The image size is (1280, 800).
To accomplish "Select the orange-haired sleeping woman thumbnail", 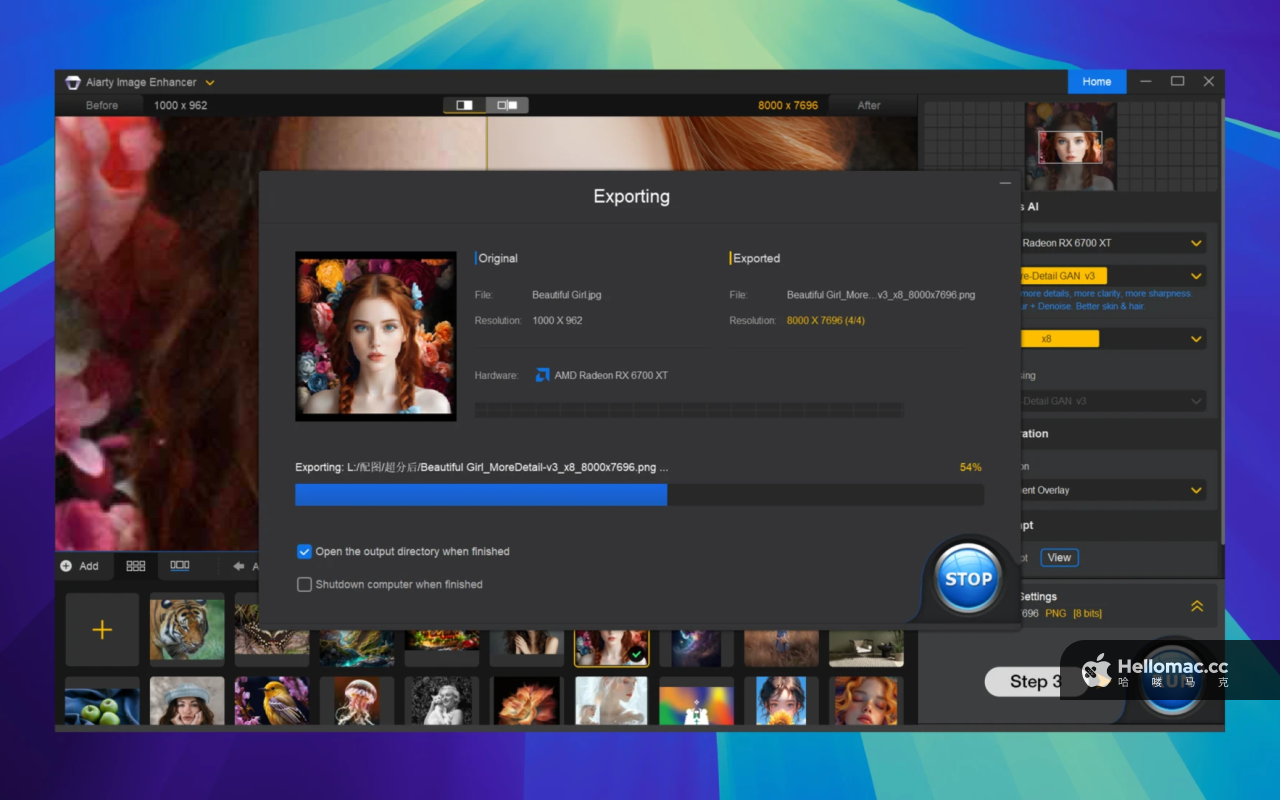I will click(866, 701).
